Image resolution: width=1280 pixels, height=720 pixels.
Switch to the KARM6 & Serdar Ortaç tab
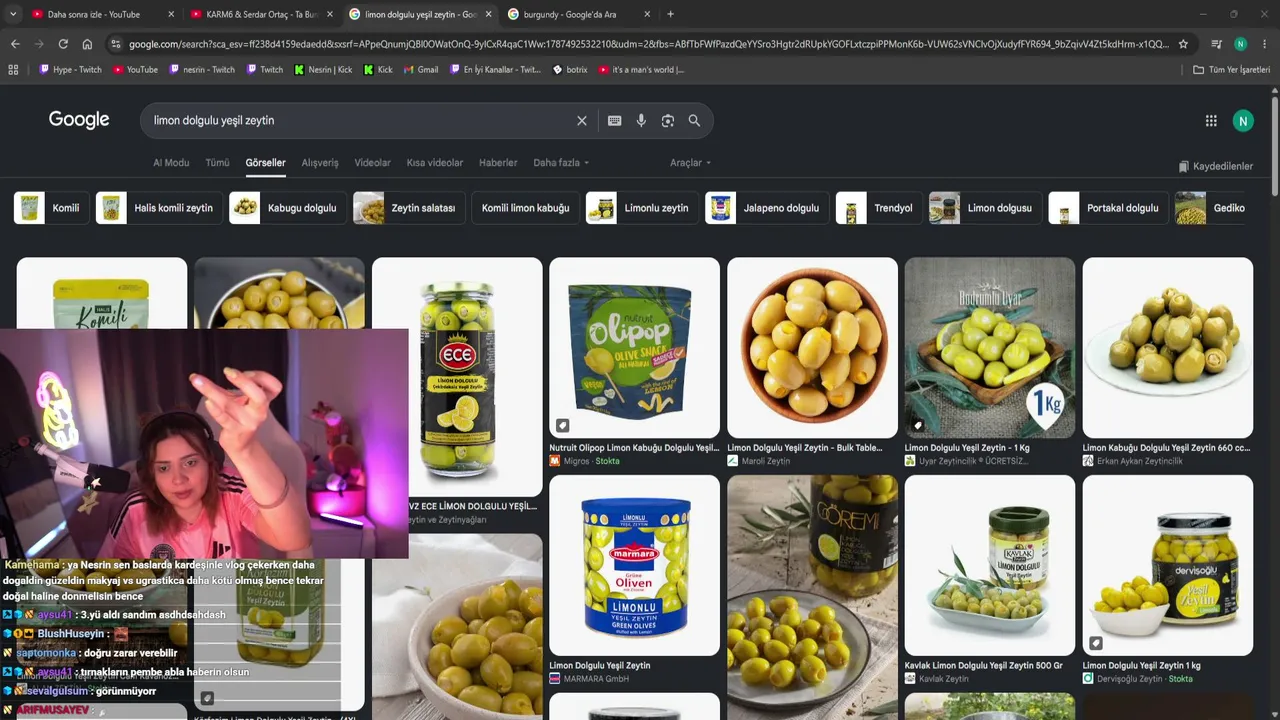tap(261, 14)
